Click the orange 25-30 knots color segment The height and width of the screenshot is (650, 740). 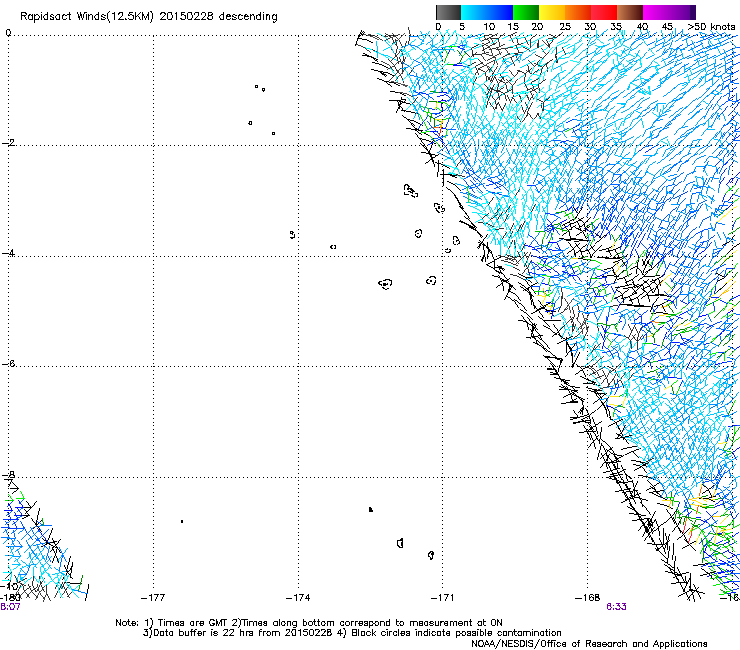[x=578, y=12]
